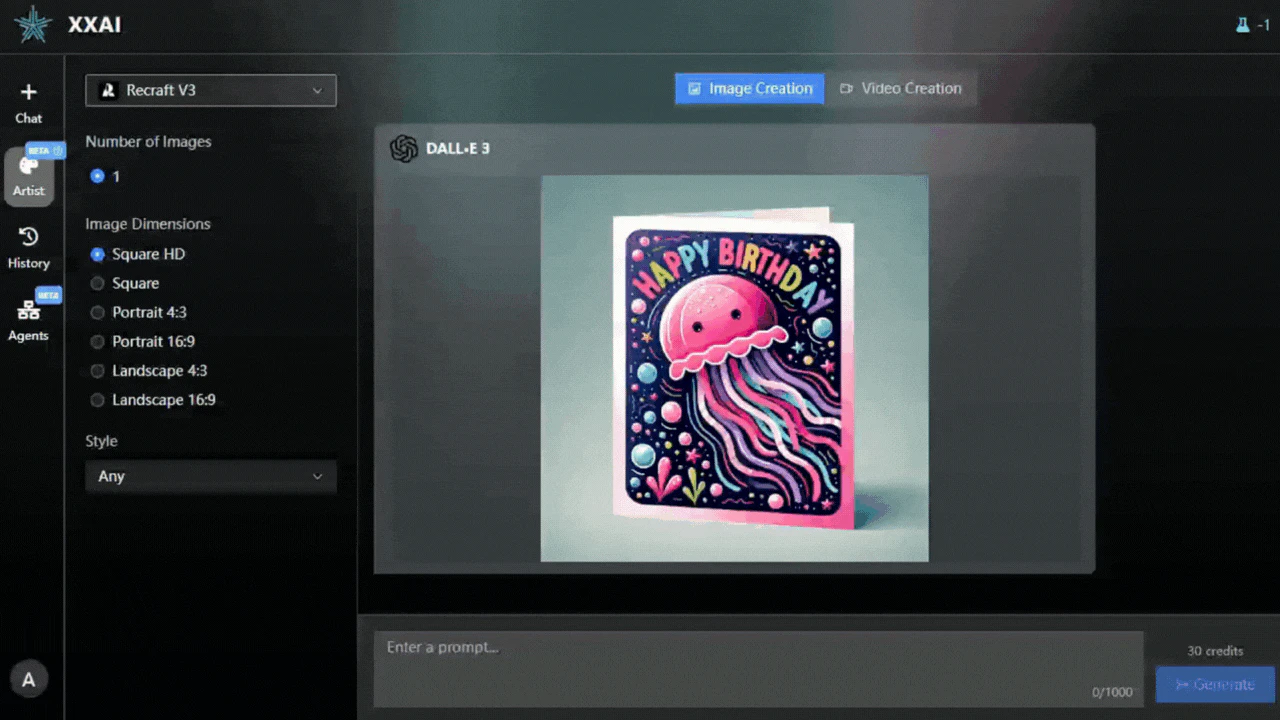Open the Agents sidebar icon
The image size is (1280, 720).
29,311
